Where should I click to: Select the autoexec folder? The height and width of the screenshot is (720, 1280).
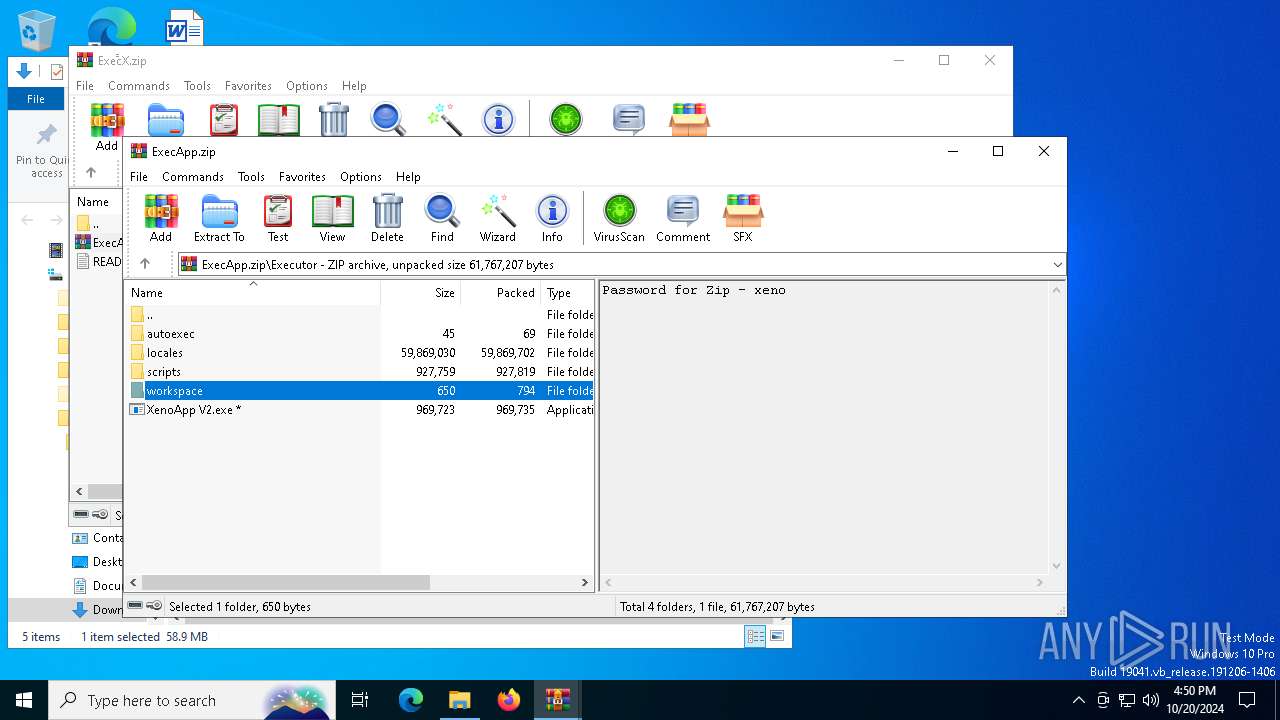(x=360, y=334)
